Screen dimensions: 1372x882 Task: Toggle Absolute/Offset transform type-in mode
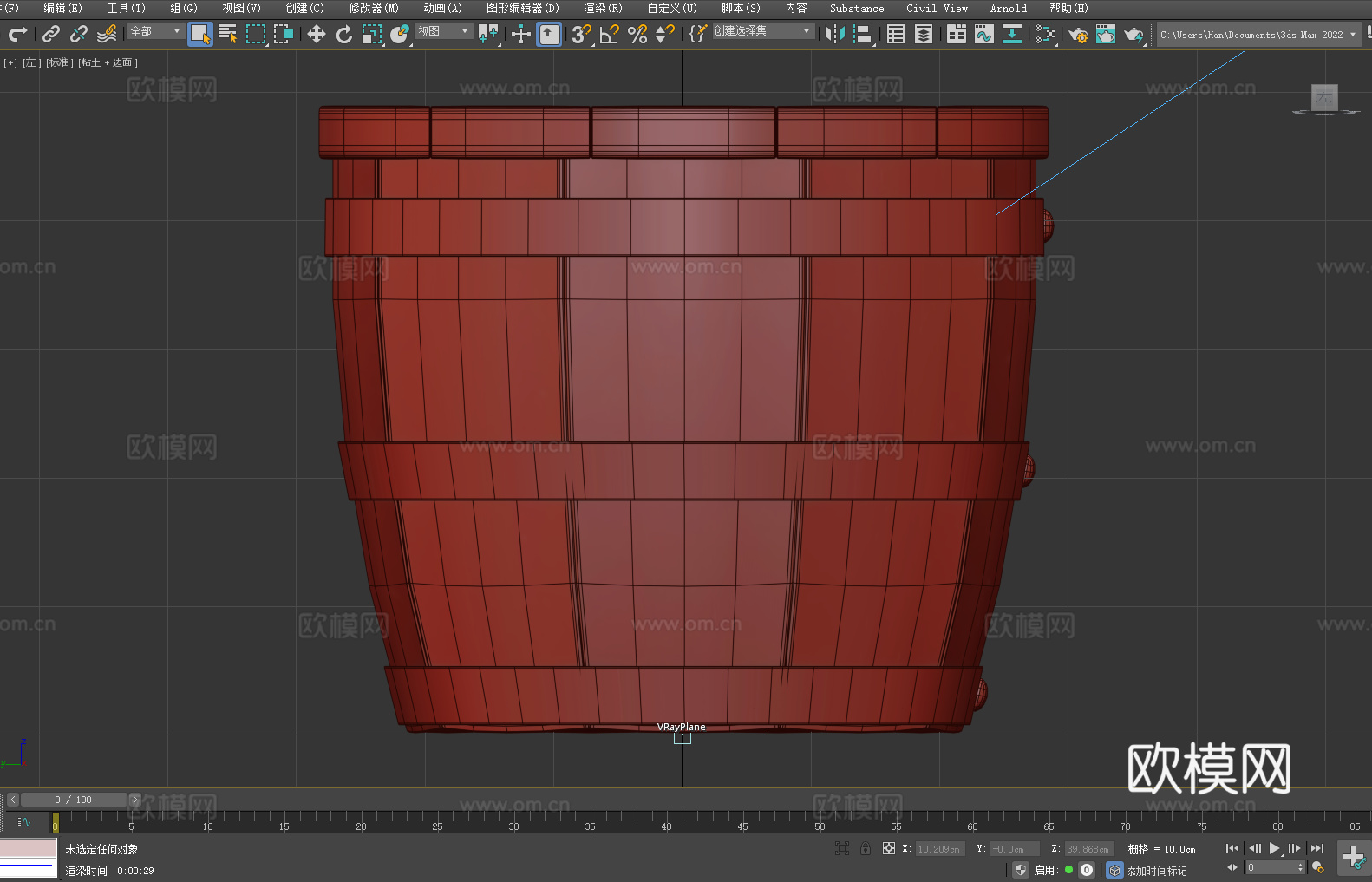click(889, 848)
